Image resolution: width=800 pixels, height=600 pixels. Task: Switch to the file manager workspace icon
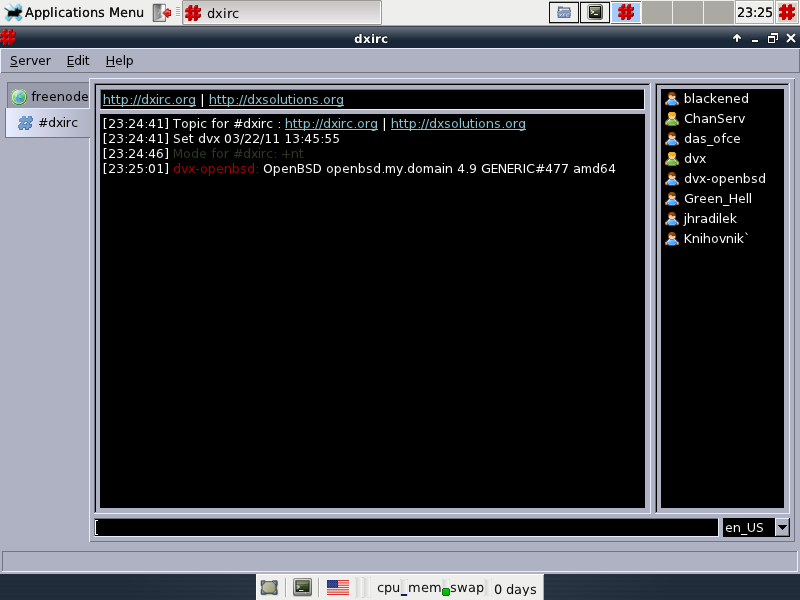564,12
